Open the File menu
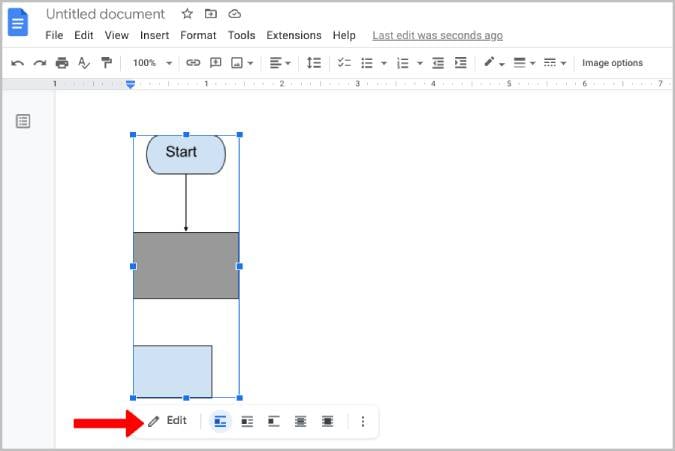675x451 pixels. click(x=54, y=35)
